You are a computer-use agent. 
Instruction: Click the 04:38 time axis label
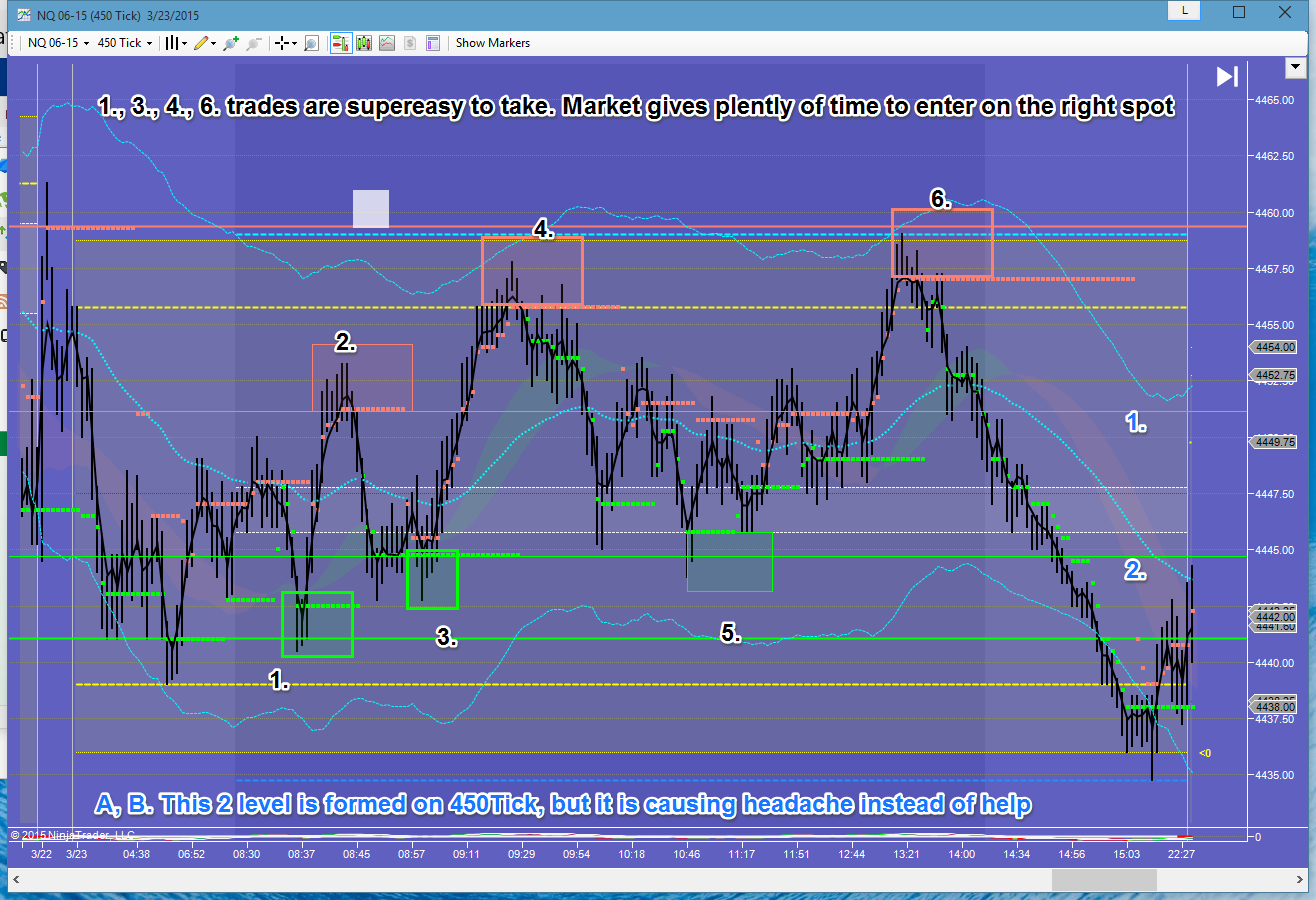tap(135, 854)
